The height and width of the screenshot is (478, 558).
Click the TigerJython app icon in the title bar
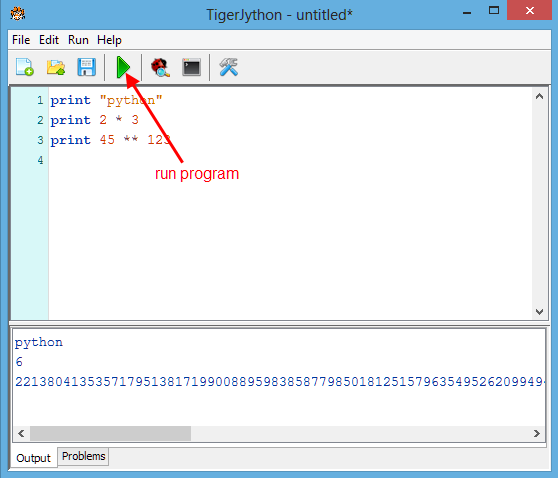[17, 14]
